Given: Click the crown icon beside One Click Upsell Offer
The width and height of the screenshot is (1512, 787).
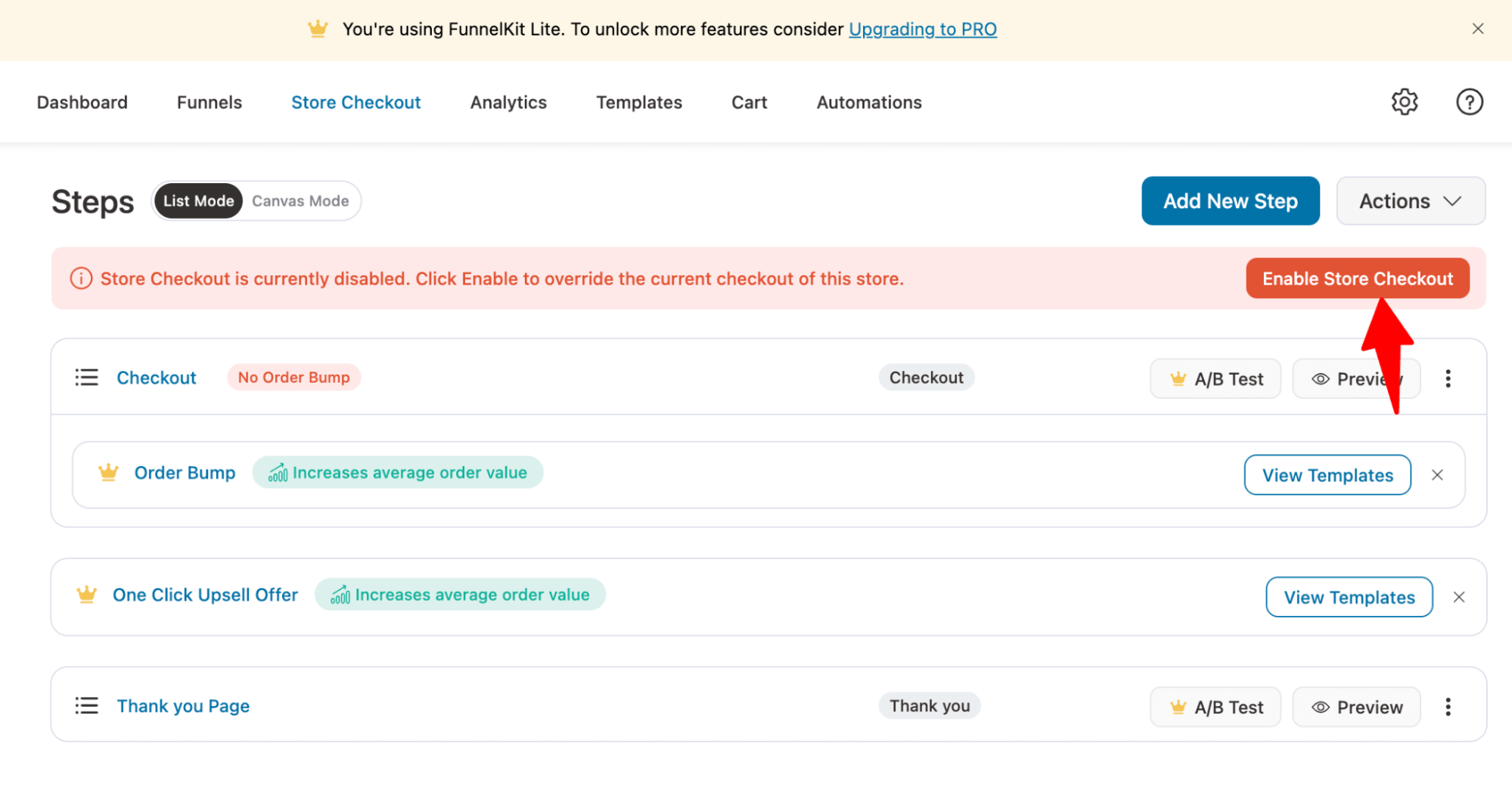Looking at the screenshot, I should 87,595.
